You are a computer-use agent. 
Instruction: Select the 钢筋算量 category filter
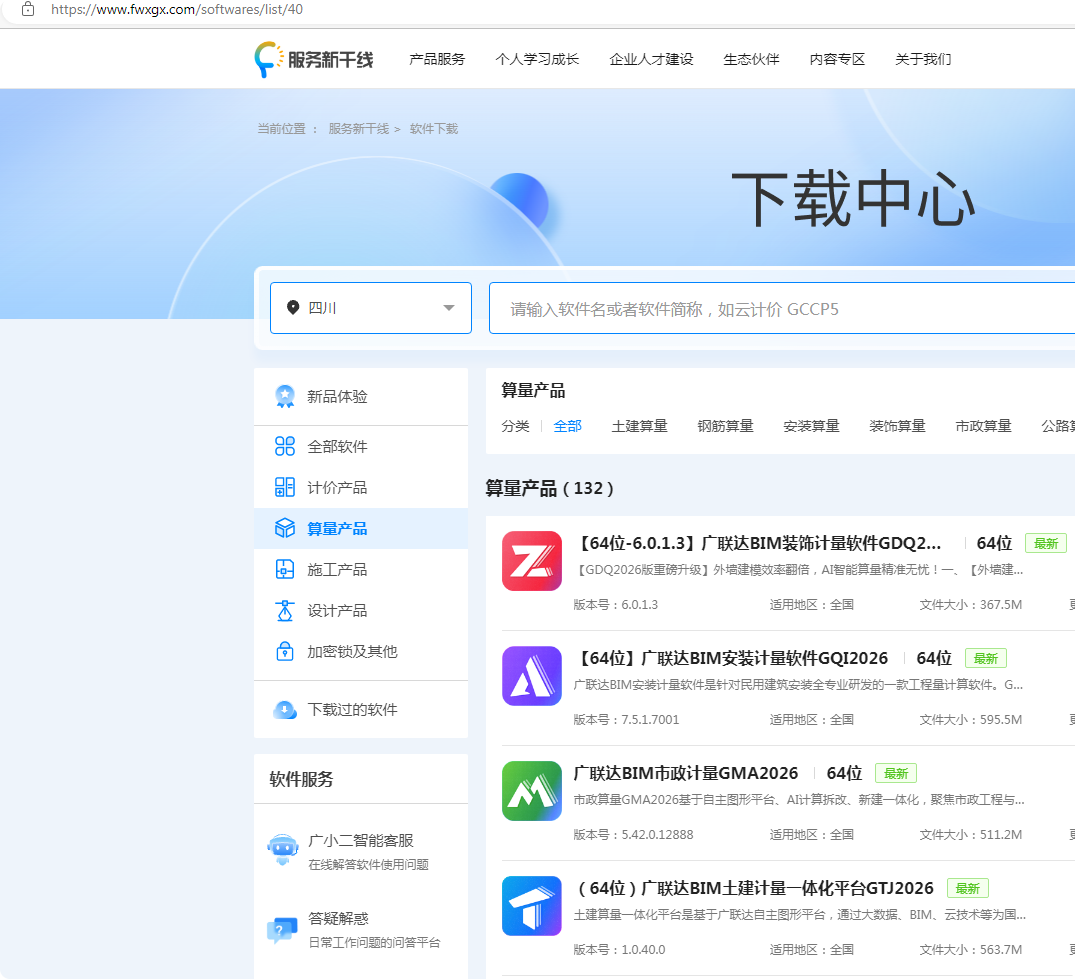(x=725, y=426)
